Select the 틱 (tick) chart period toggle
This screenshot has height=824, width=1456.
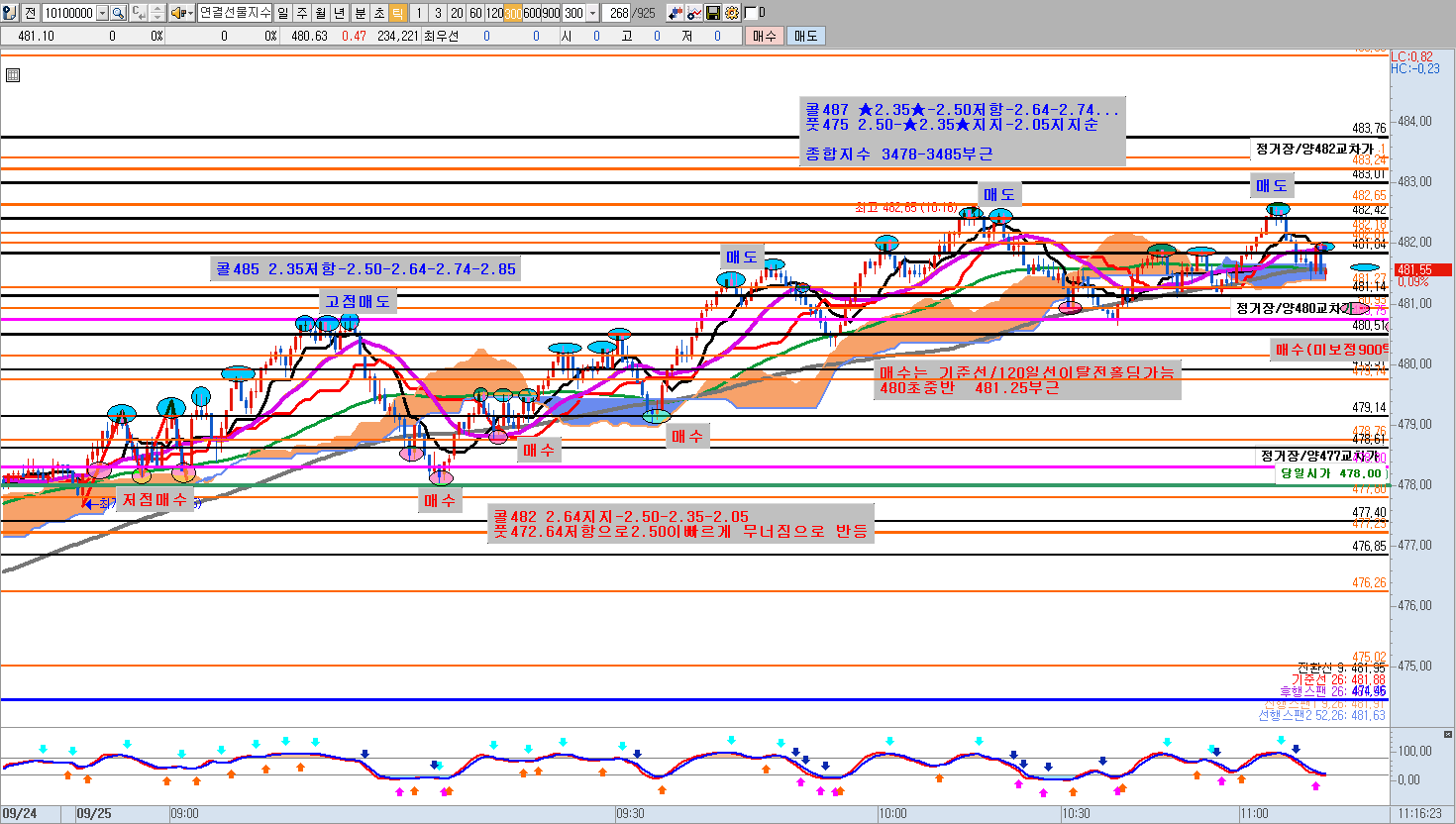tap(397, 13)
